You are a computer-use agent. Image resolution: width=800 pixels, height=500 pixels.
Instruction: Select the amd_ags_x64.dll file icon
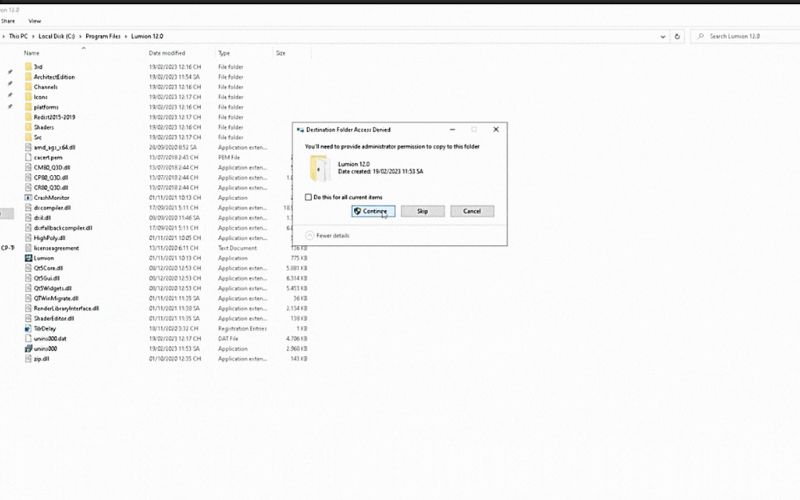pos(29,147)
